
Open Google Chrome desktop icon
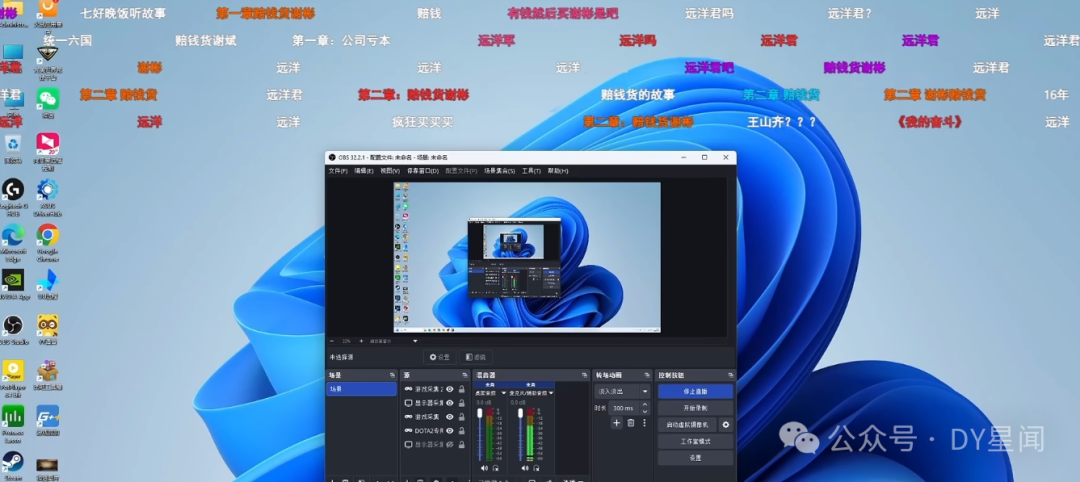(x=48, y=241)
